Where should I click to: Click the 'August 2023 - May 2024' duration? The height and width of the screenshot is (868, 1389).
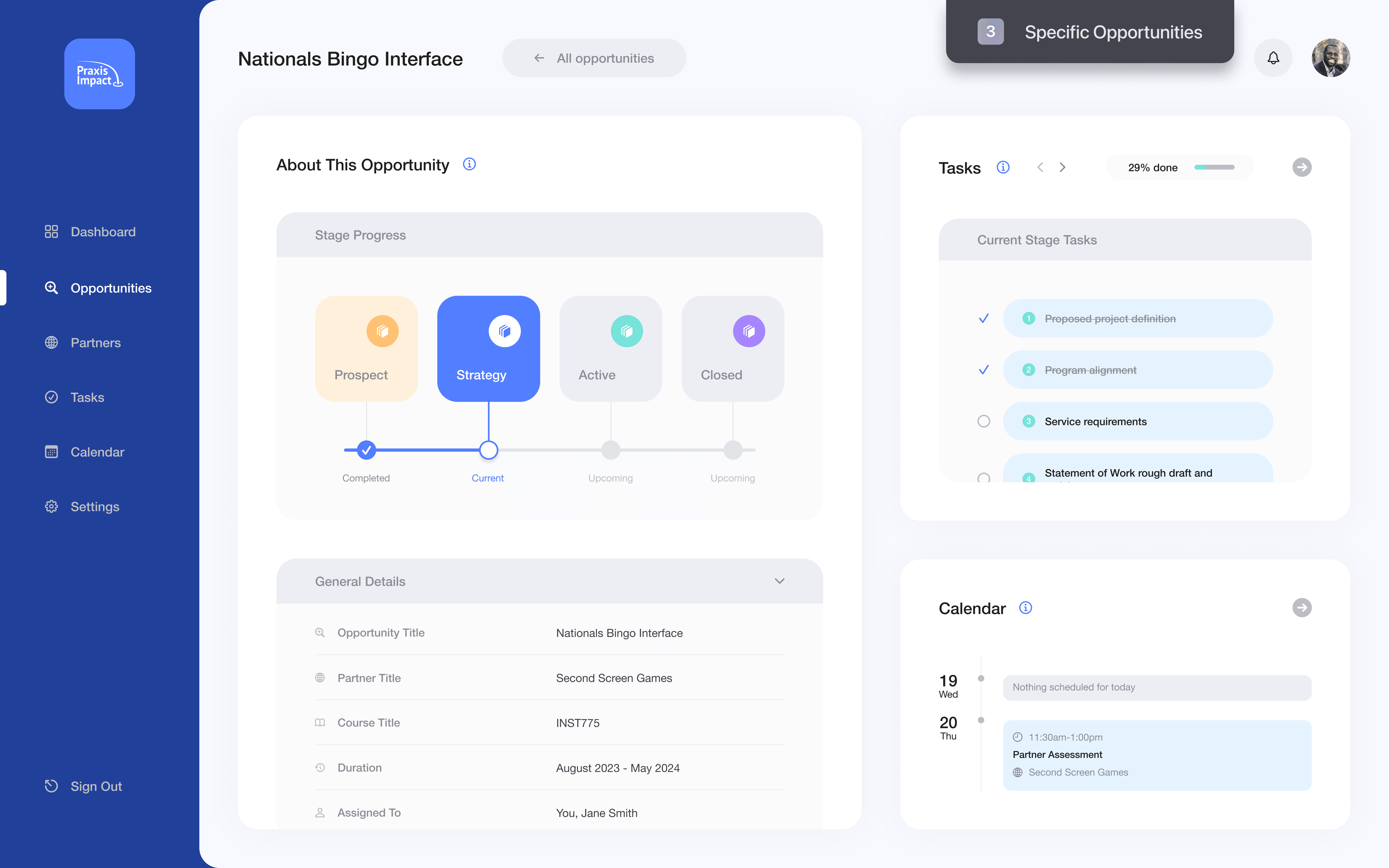coord(618,768)
